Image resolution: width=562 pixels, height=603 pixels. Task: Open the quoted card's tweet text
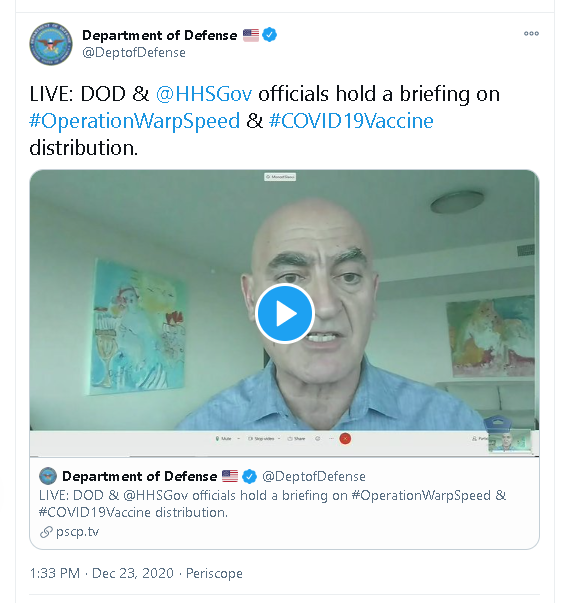(x=272, y=504)
